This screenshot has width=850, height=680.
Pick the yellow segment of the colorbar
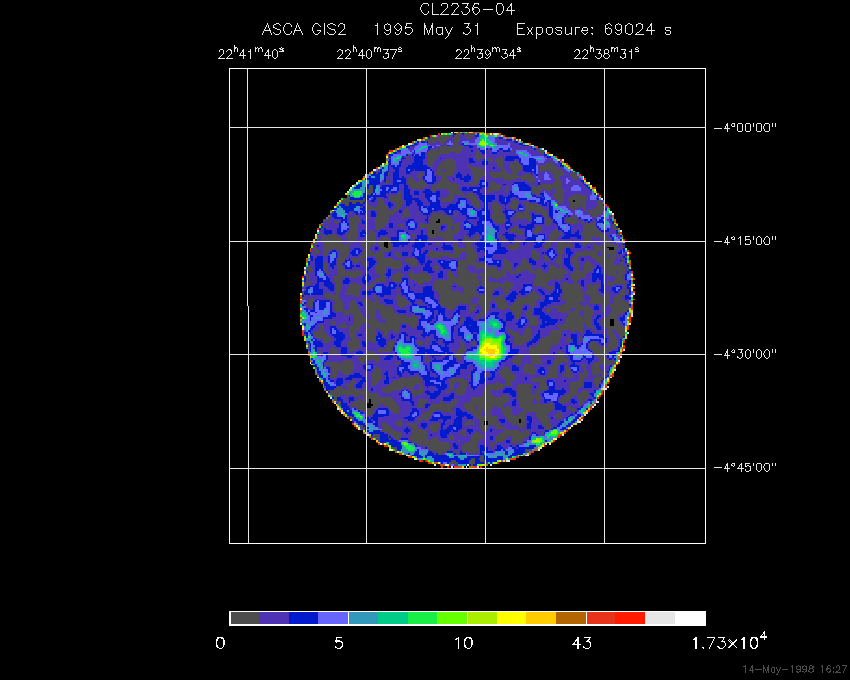[x=511, y=618]
